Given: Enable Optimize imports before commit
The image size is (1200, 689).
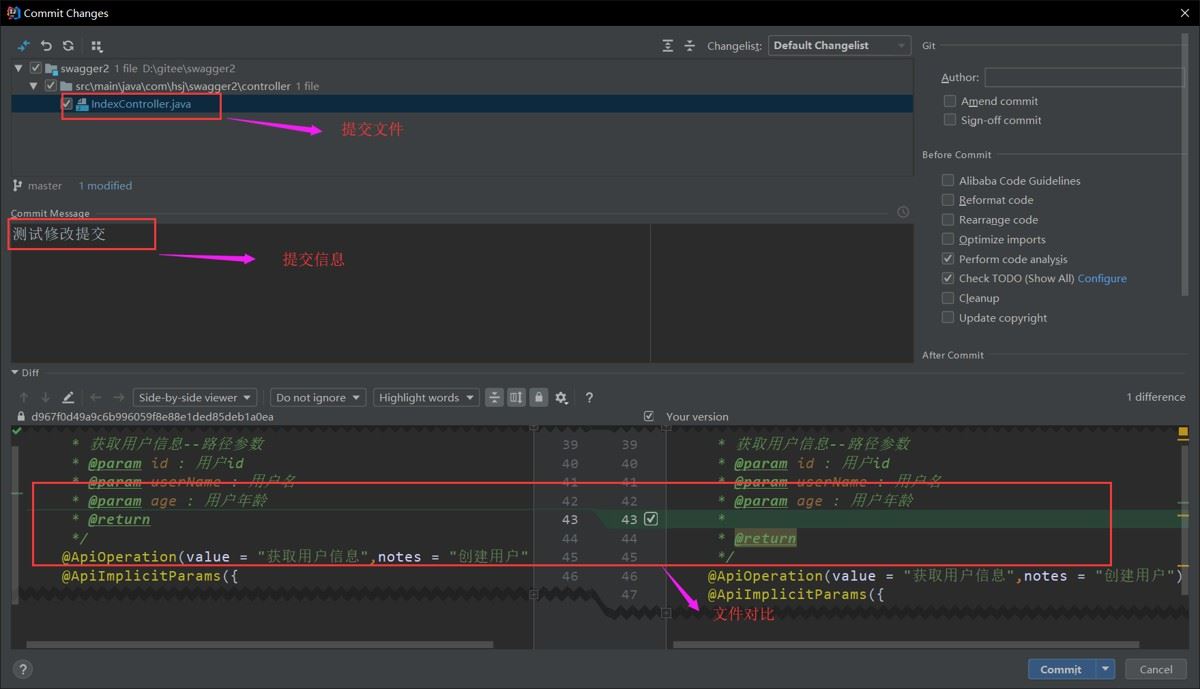Looking at the screenshot, I should [948, 240].
